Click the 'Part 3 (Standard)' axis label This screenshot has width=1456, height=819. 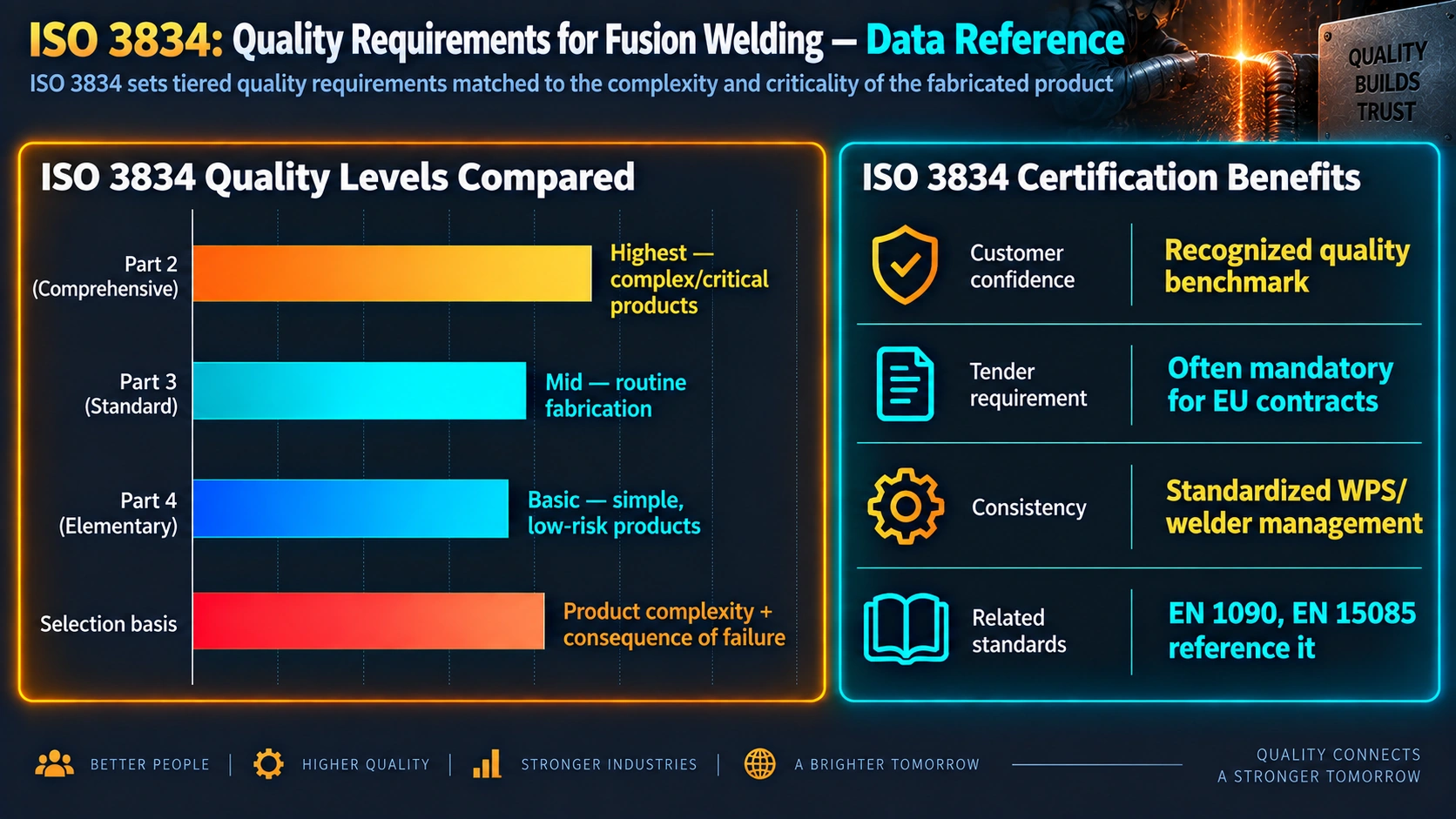pyautogui.click(x=131, y=393)
